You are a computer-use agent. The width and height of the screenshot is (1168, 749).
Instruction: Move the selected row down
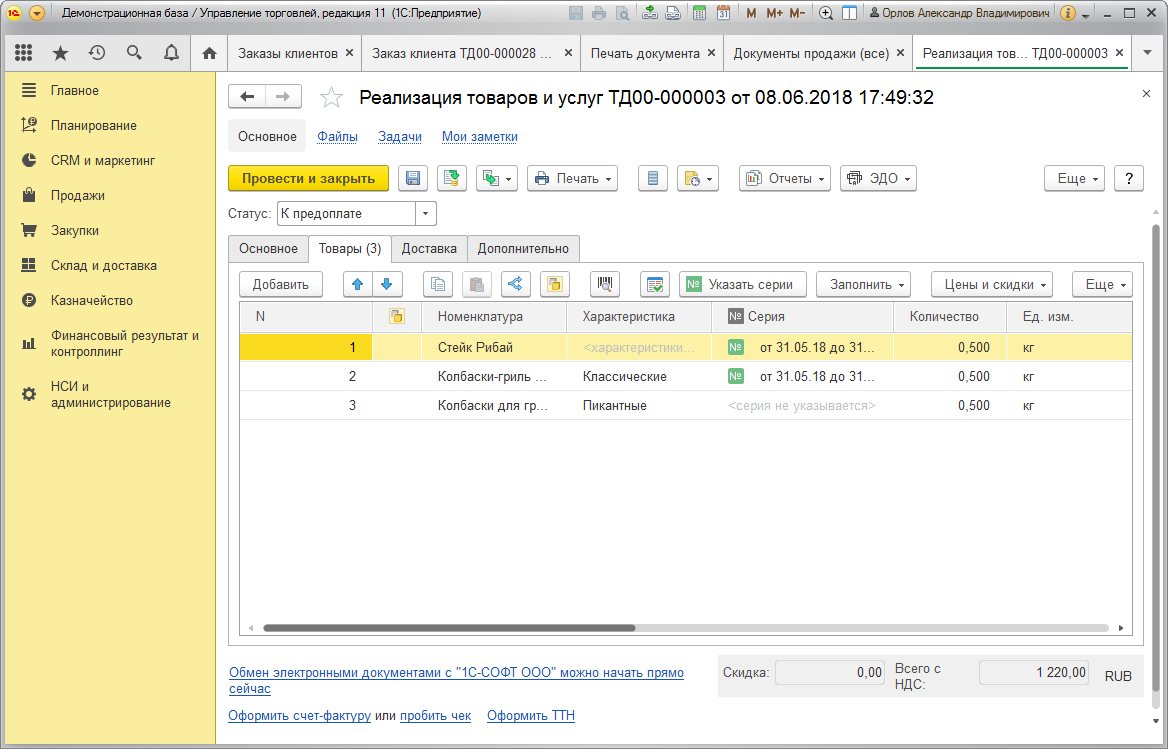coord(387,284)
